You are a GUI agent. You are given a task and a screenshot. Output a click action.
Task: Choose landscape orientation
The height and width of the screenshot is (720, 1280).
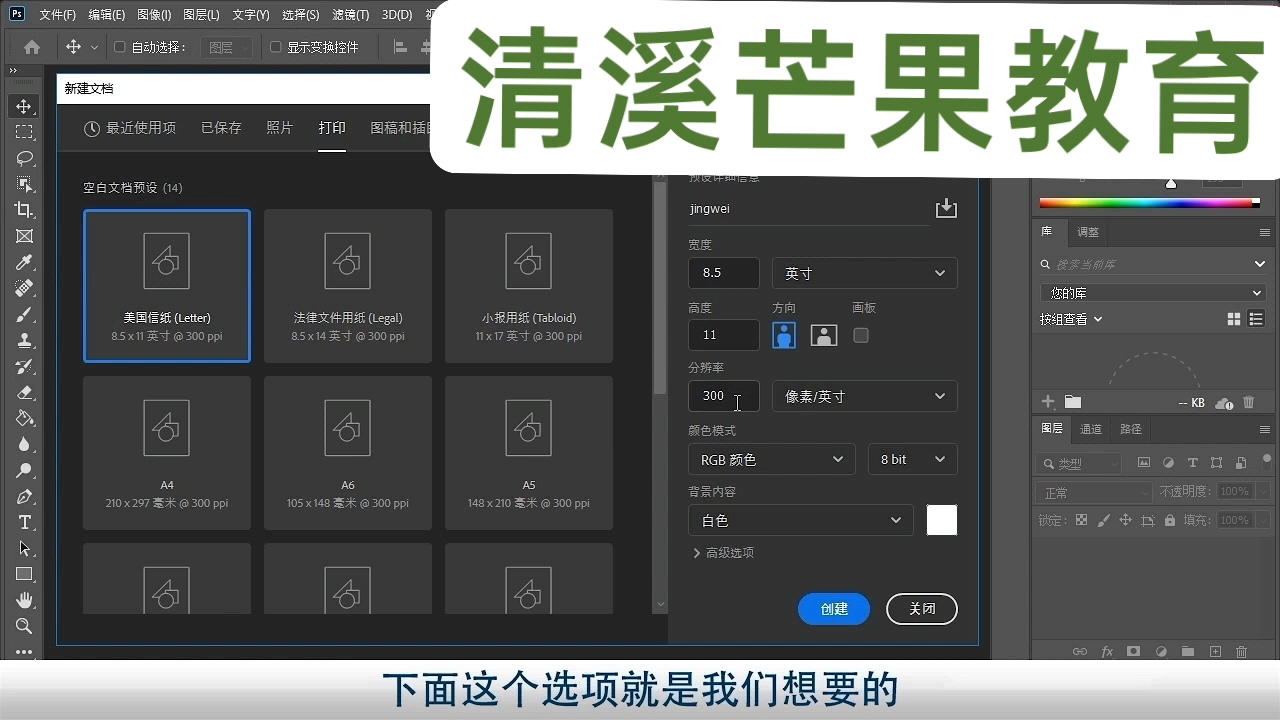coord(824,335)
